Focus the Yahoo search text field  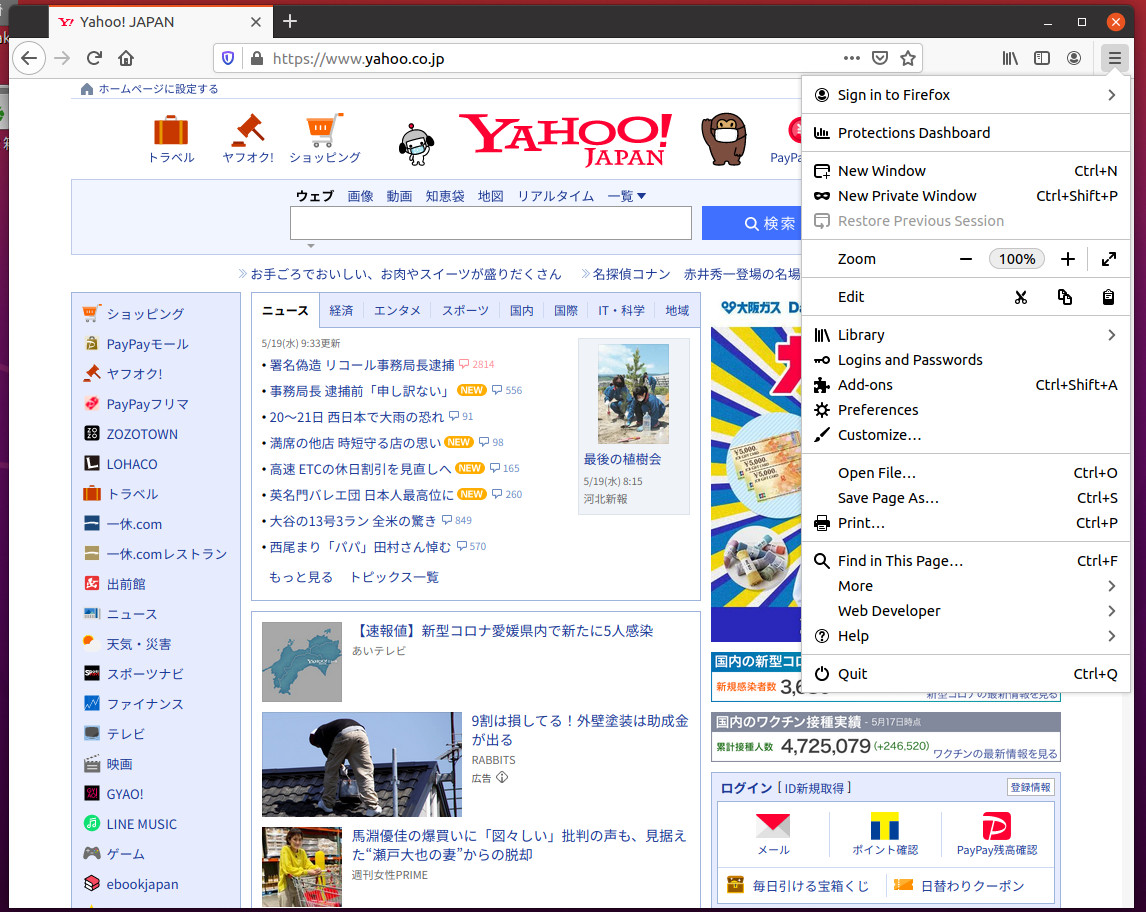(490, 223)
